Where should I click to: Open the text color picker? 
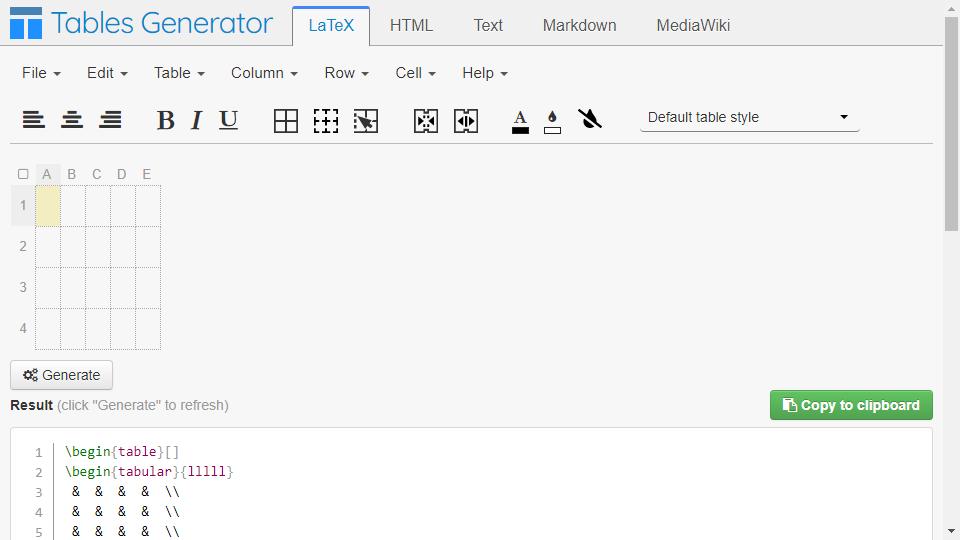click(x=520, y=121)
